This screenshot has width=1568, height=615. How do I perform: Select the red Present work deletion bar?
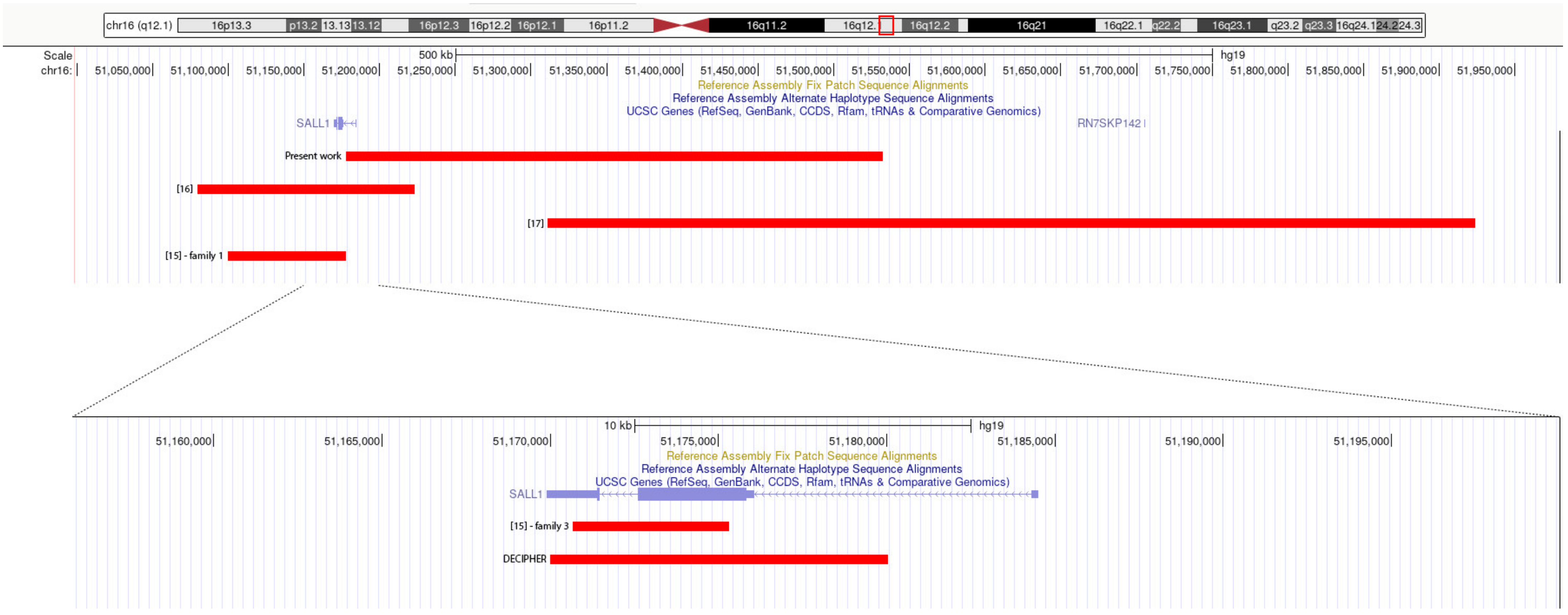click(614, 157)
